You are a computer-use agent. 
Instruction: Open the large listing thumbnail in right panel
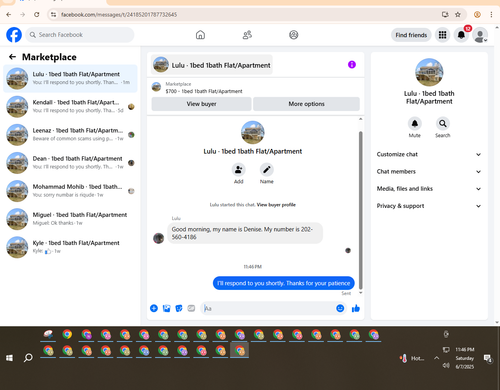429,72
